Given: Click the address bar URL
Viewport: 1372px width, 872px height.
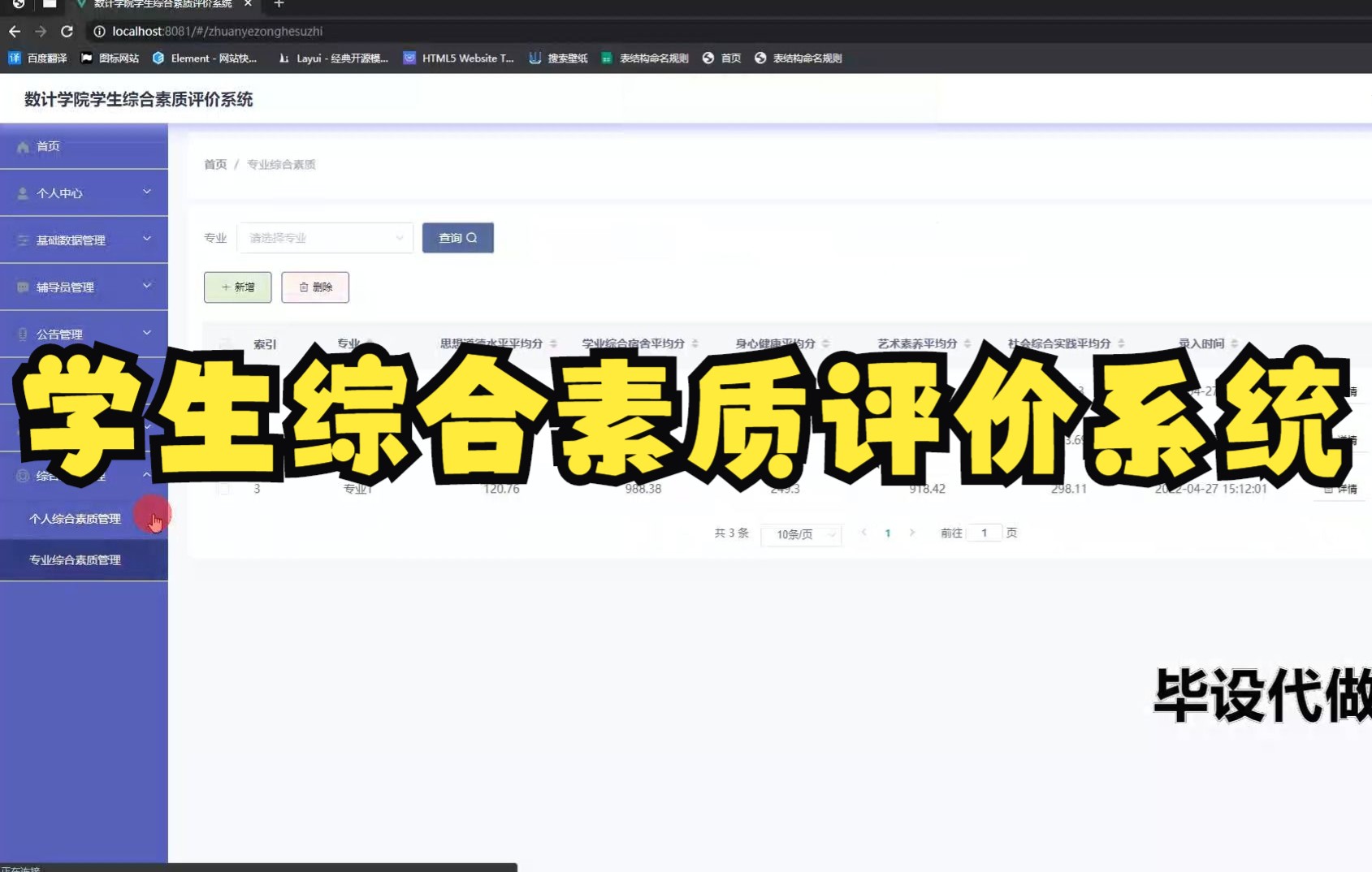Looking at the screenshot, I should click(217, 31).
